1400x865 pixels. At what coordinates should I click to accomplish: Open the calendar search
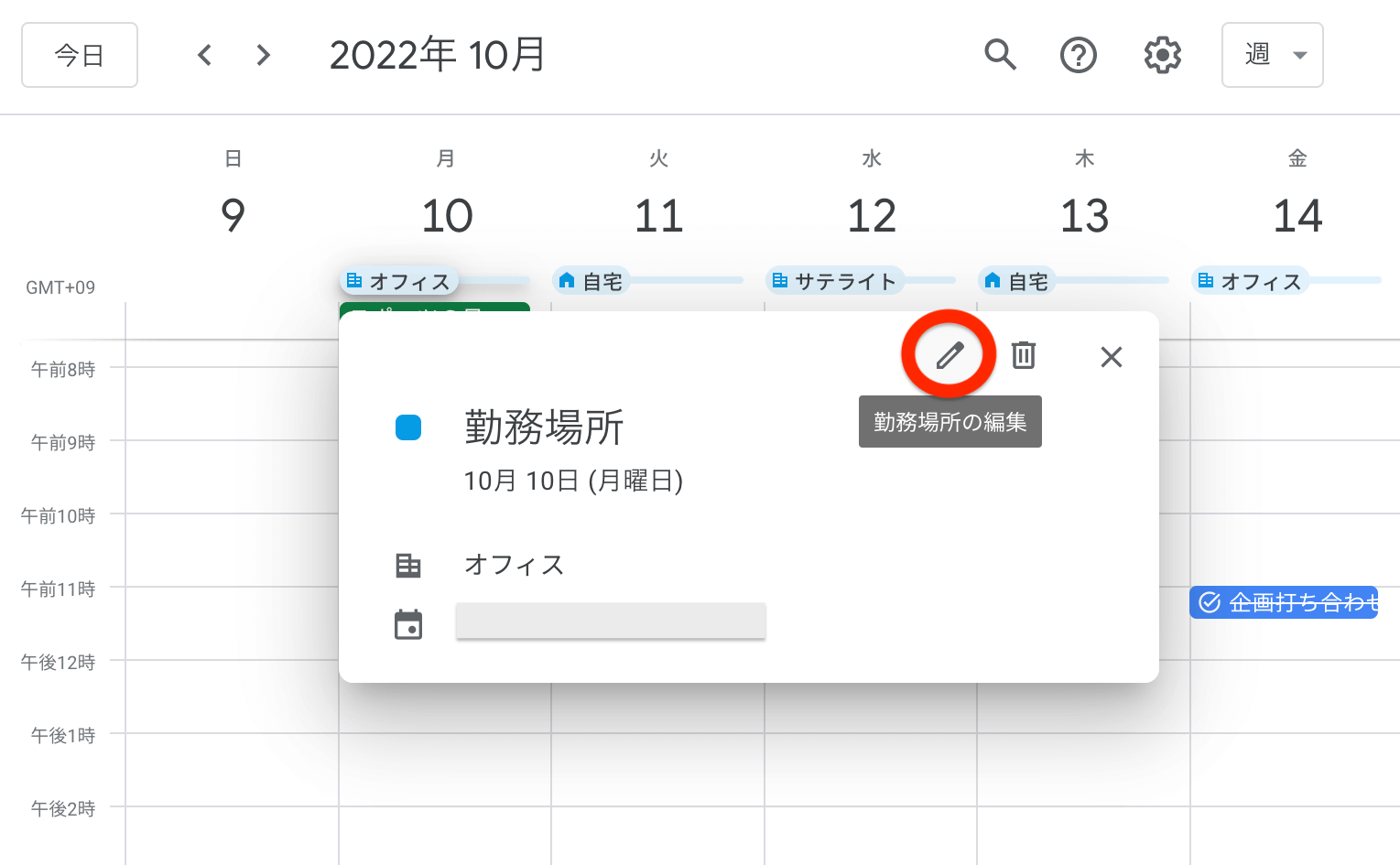click(1000, 55)
